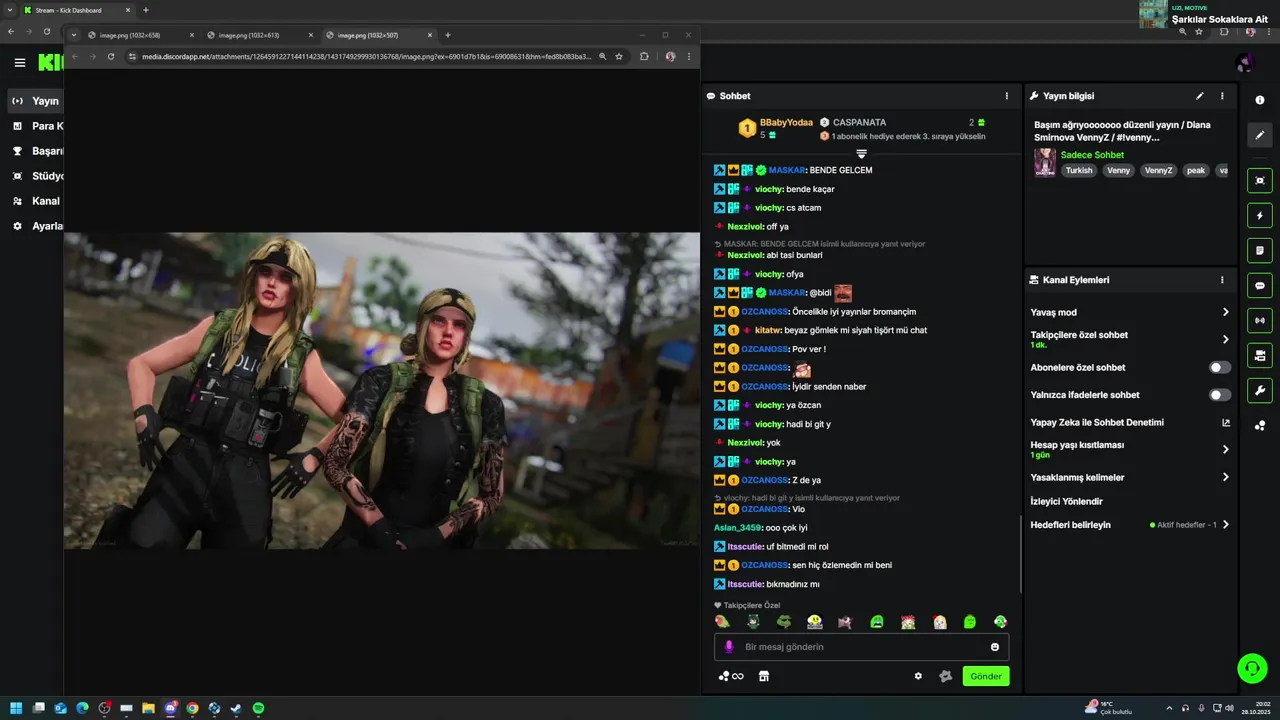Click the Turkish tag chip
This screenshot has width=1280, height=720.
tap(1079, 170)
